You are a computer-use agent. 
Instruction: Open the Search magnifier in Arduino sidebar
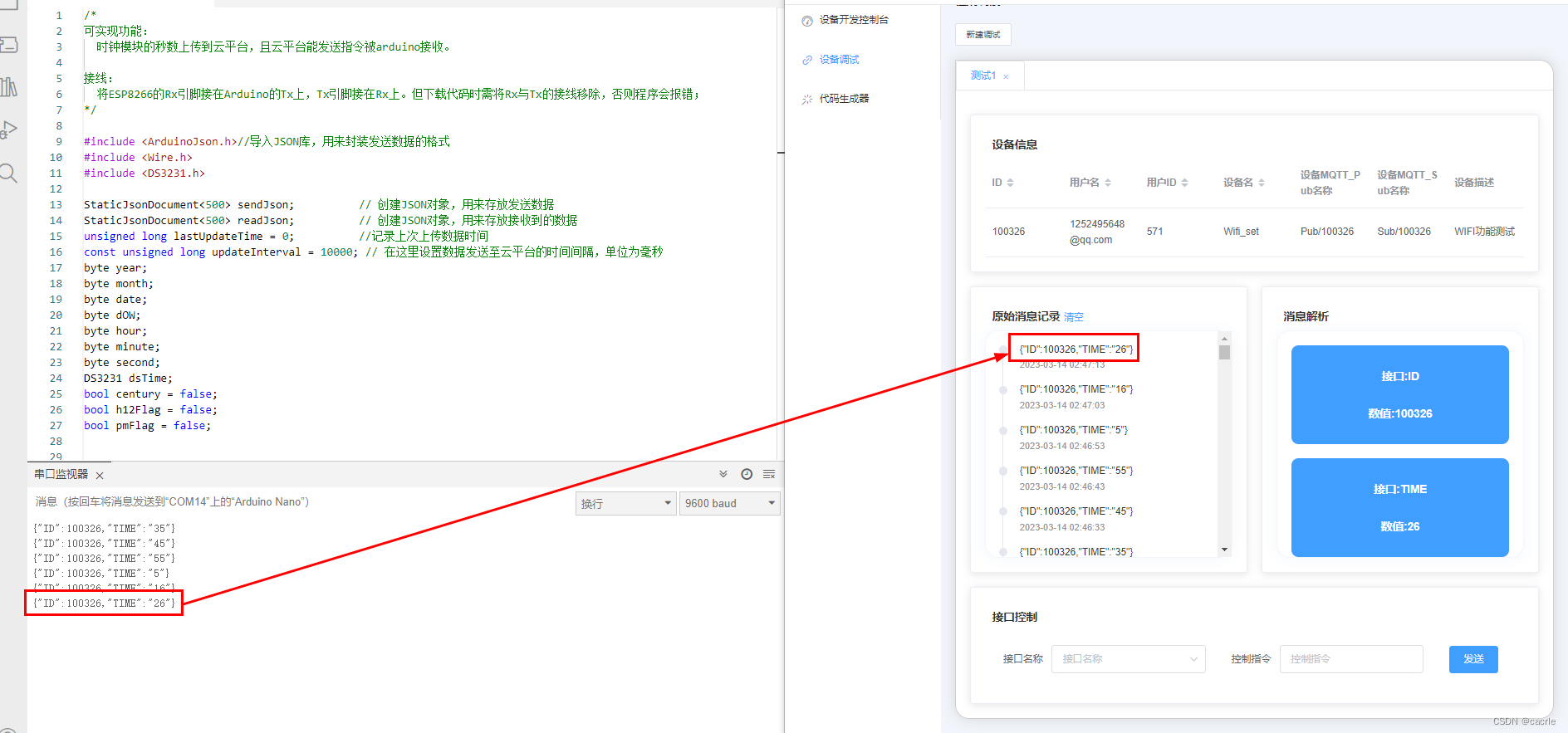[x=8, y=173]
